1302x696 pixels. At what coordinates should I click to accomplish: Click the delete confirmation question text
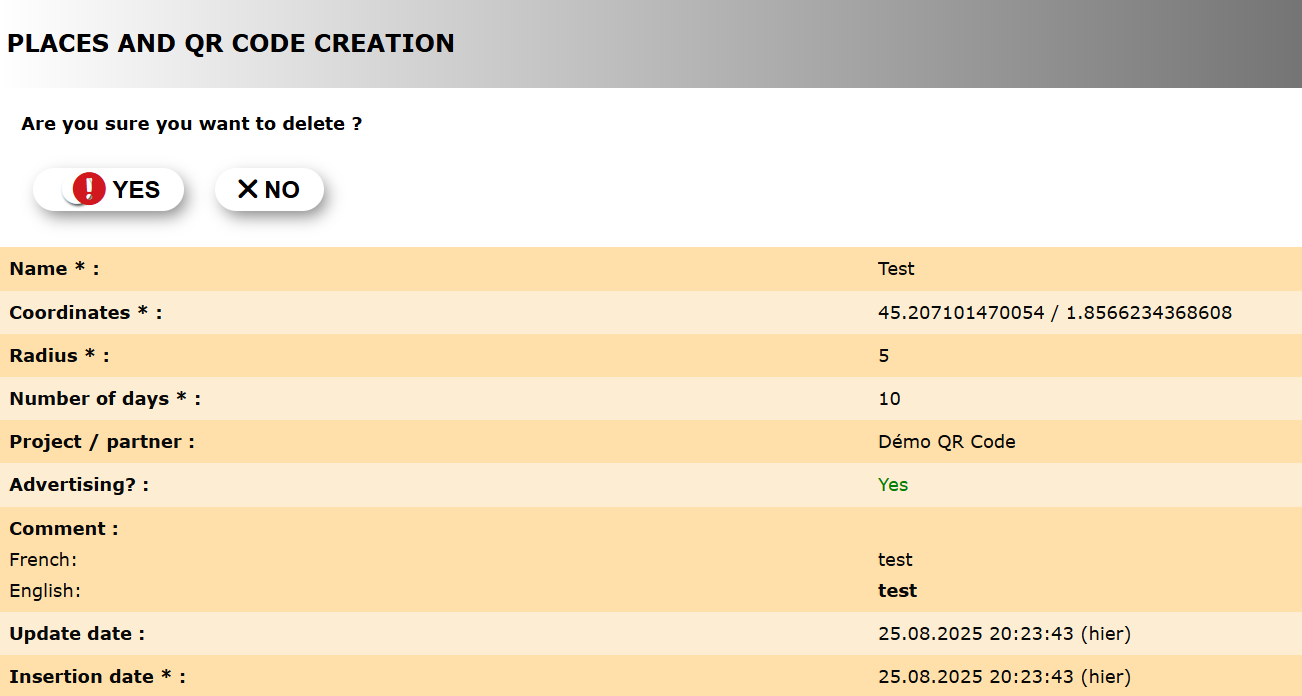pyautogui.click(x=191, y=124)
